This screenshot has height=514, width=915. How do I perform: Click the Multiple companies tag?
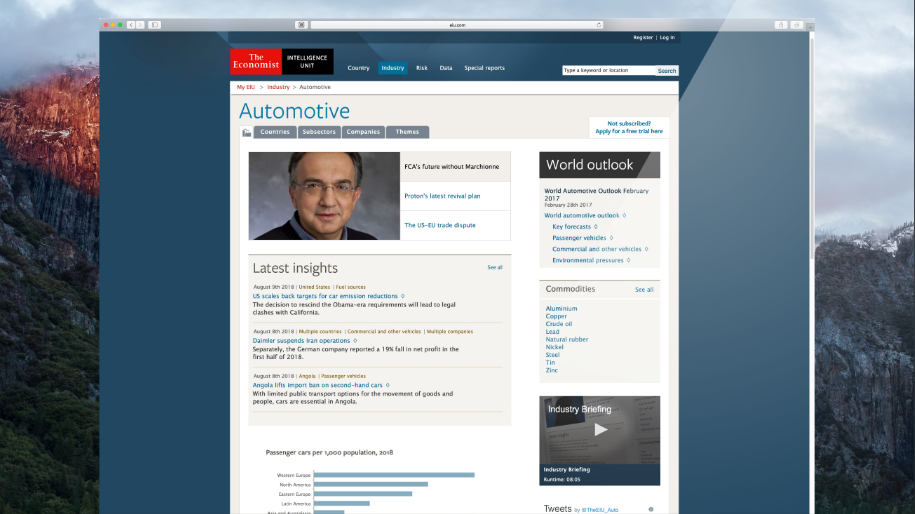[450, 331]
